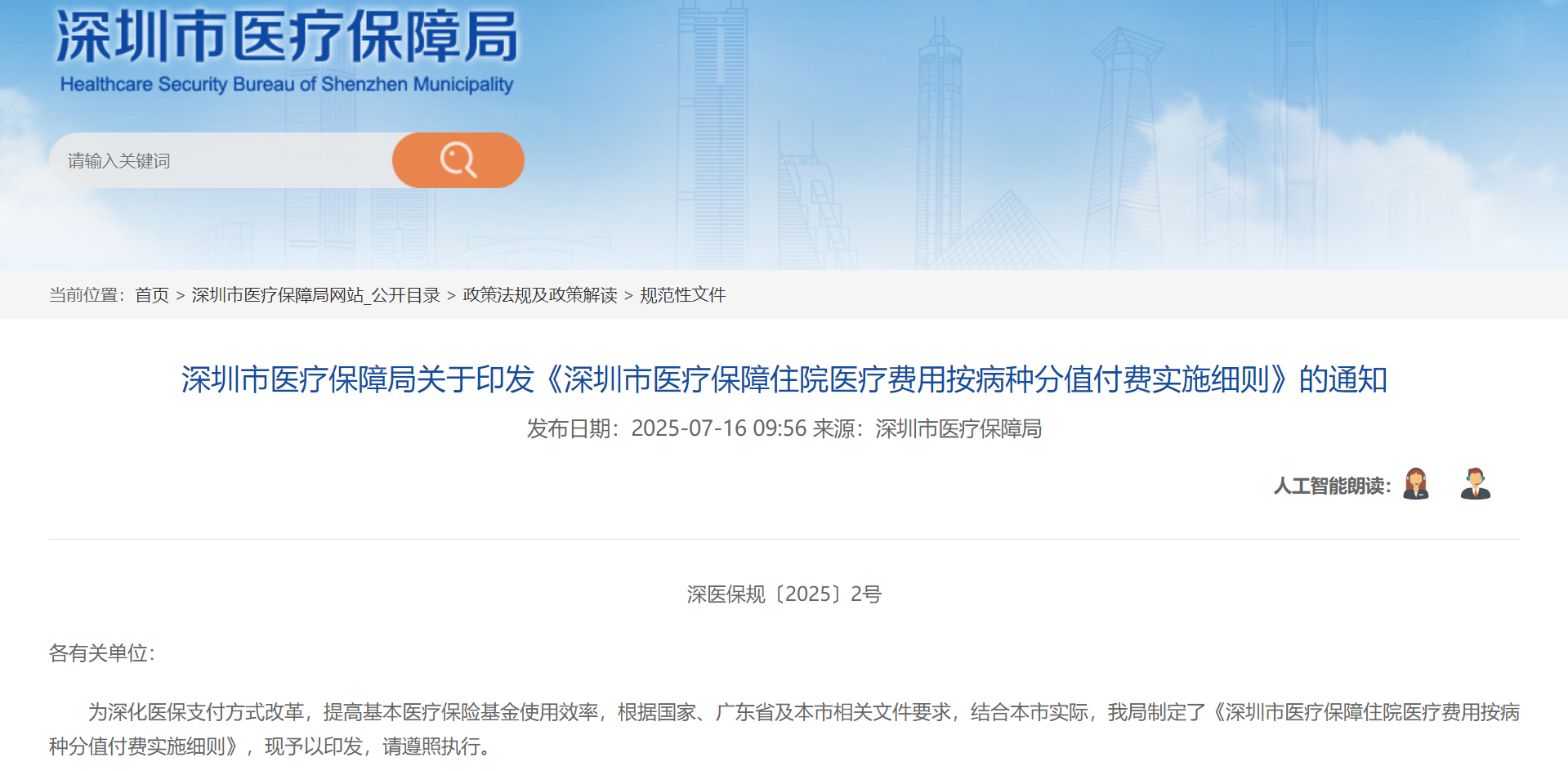The width and height of the screenshot is (1568, 771).
Task: Click inside the 请输入关键词 search field
Action: click(x=221, y=159)
